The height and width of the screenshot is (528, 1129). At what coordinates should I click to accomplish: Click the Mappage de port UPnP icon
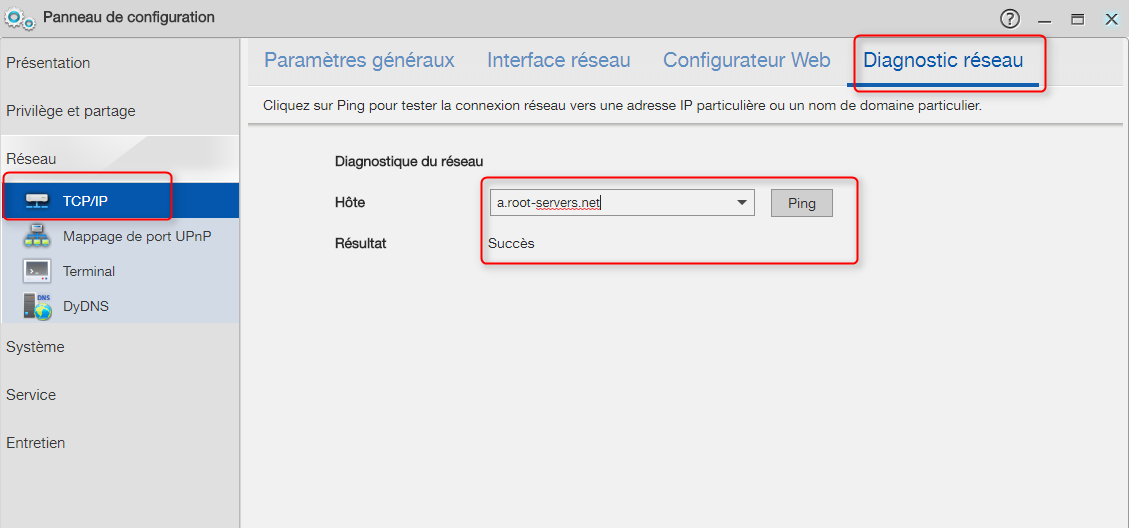tap(37, 236)
